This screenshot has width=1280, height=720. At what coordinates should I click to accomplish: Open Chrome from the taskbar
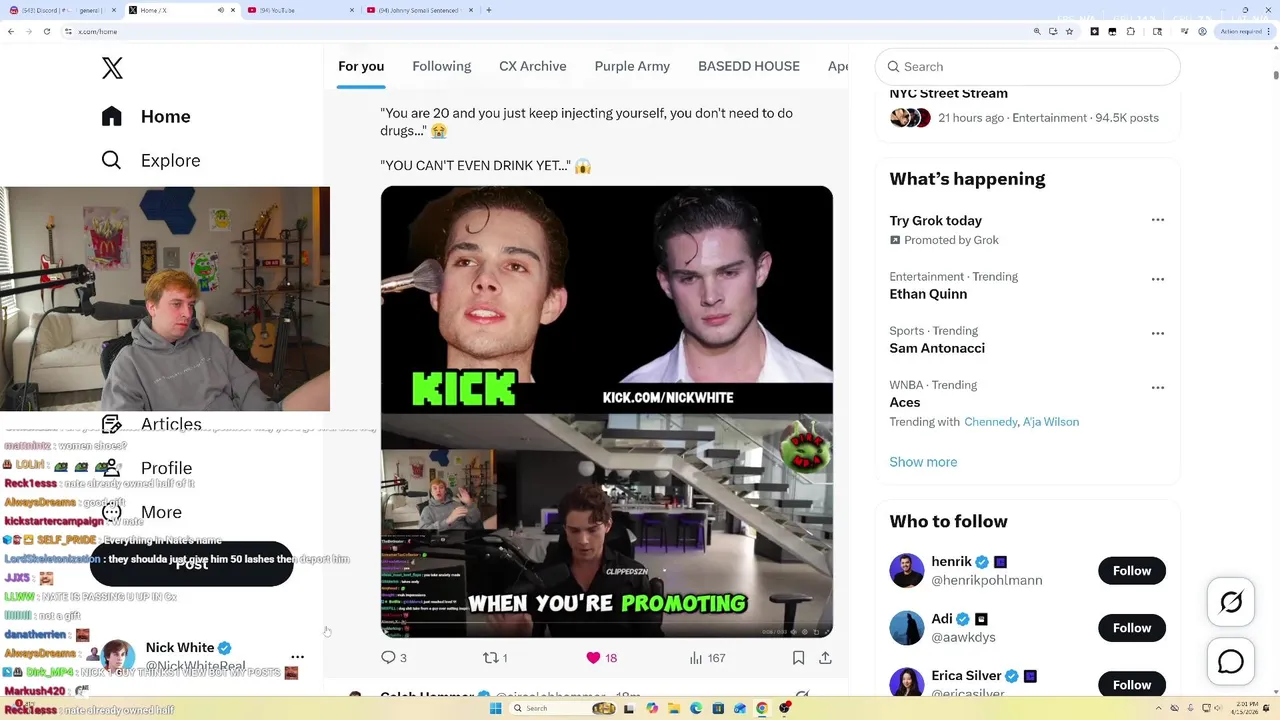tap(762, 708)
